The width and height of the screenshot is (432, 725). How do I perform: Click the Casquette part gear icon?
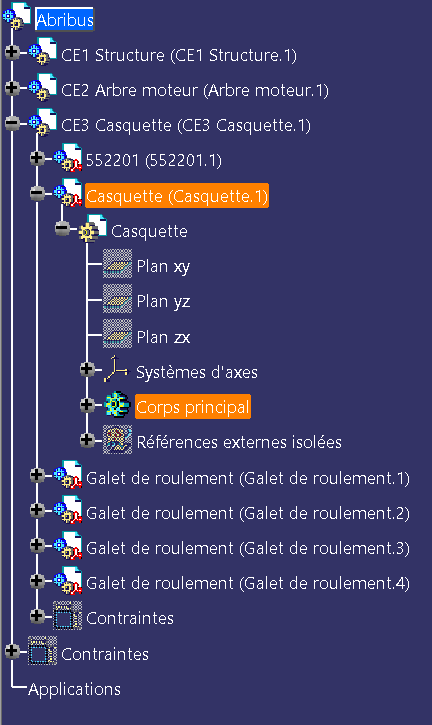pos(93,229)
